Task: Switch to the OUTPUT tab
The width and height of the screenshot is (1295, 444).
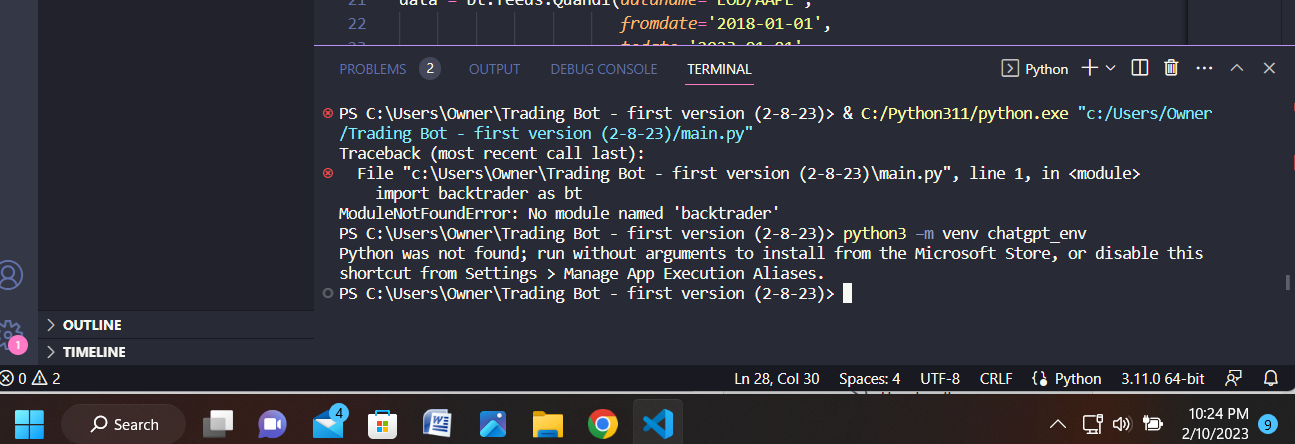Action: (494, 69)
